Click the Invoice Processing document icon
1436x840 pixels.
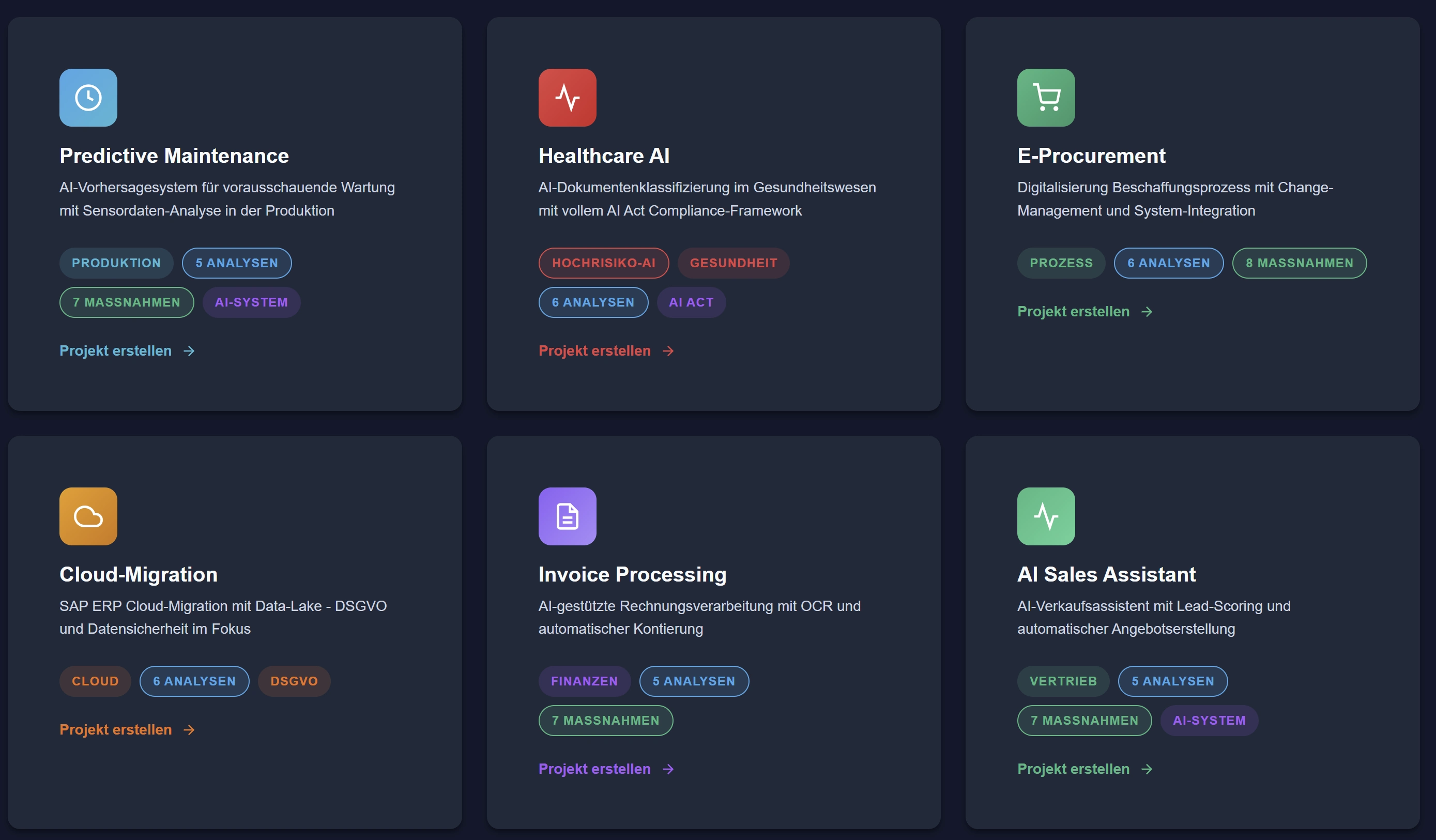(x=567, y=516)
